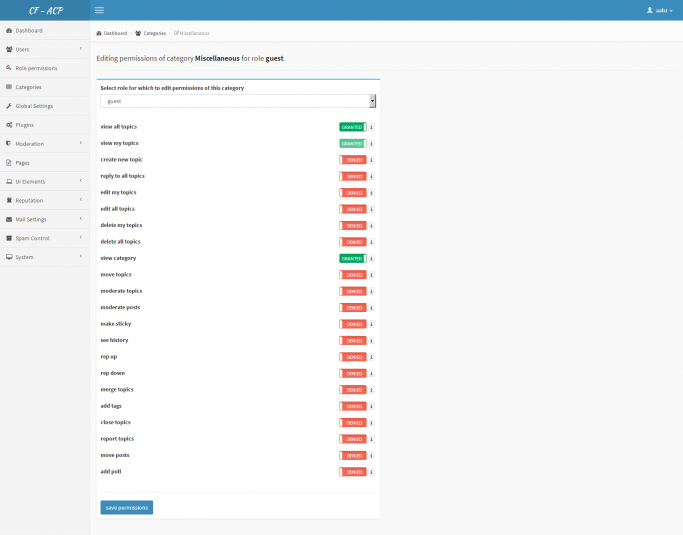Click info icon for view all topics
The image size is (683, 535).
[372, 127]
